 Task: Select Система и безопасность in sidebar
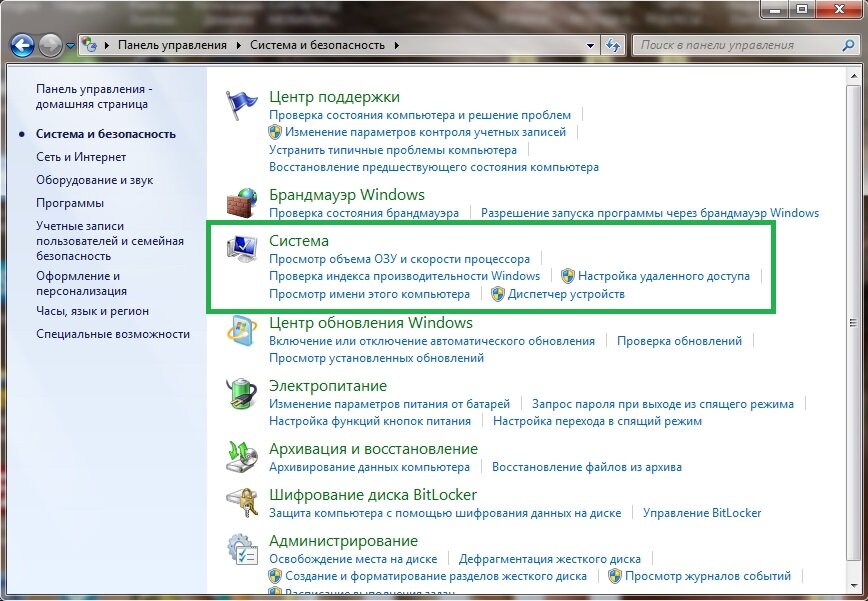106,134
